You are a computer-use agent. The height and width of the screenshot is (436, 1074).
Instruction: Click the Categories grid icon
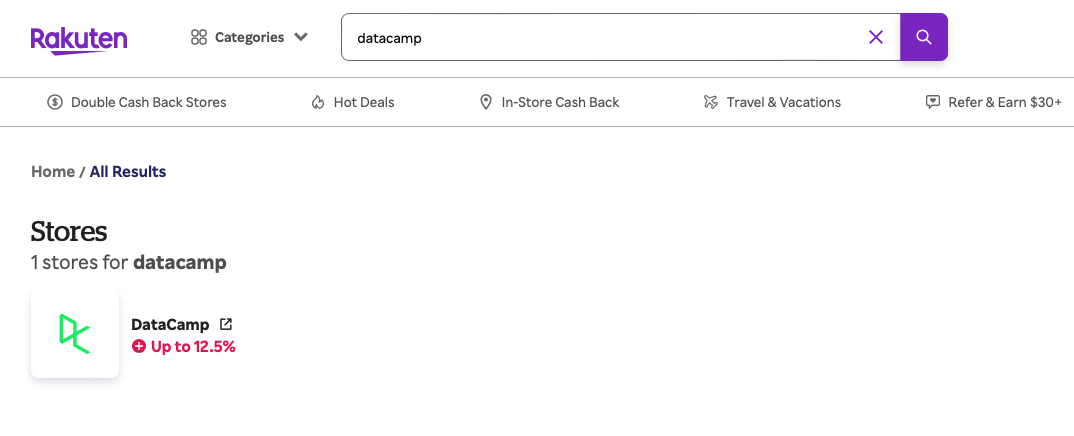point(199,37)
